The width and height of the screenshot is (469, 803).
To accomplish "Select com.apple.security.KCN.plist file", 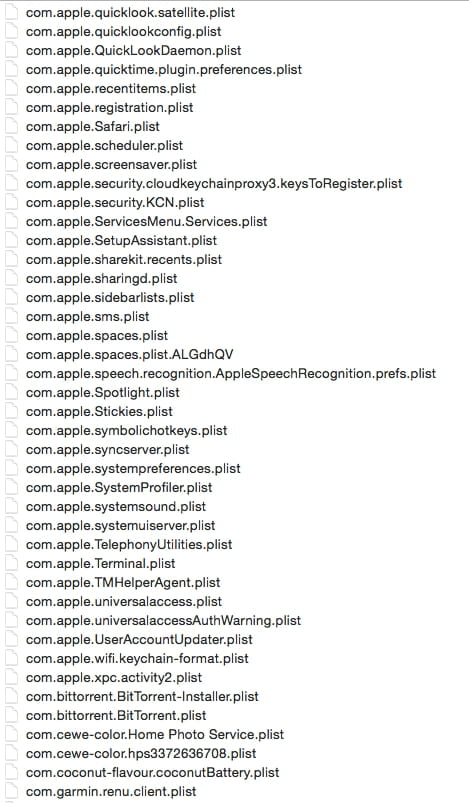I will (115, 202).
